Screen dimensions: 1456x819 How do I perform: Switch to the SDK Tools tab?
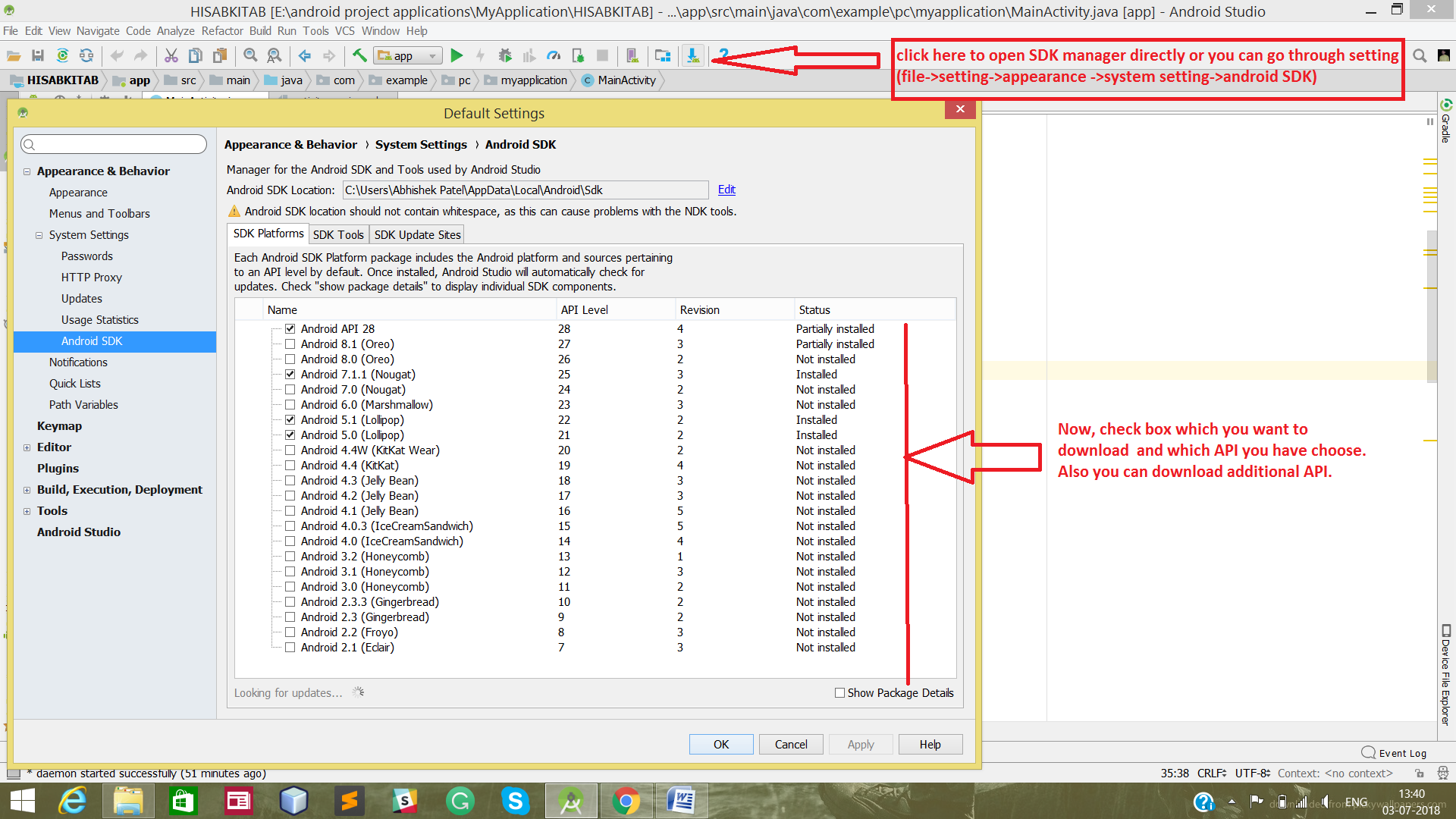pyautogui.click(x=338, y=234)
